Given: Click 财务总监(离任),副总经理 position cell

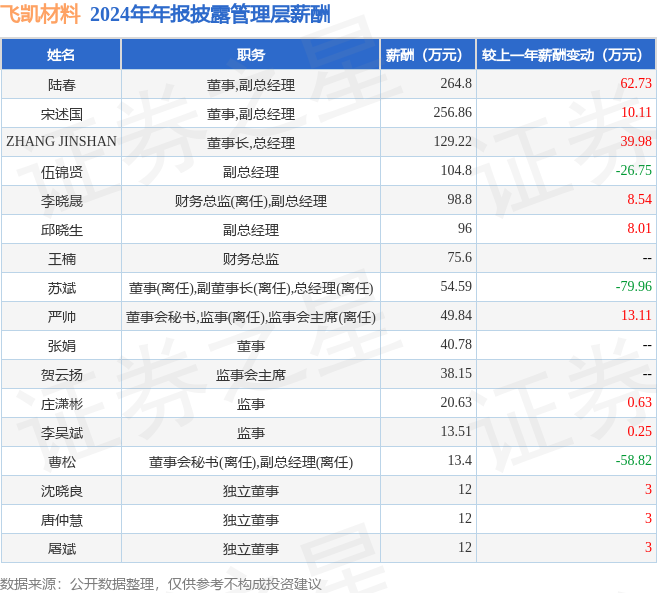Looking at the screenshot, I should click(251, 201).
